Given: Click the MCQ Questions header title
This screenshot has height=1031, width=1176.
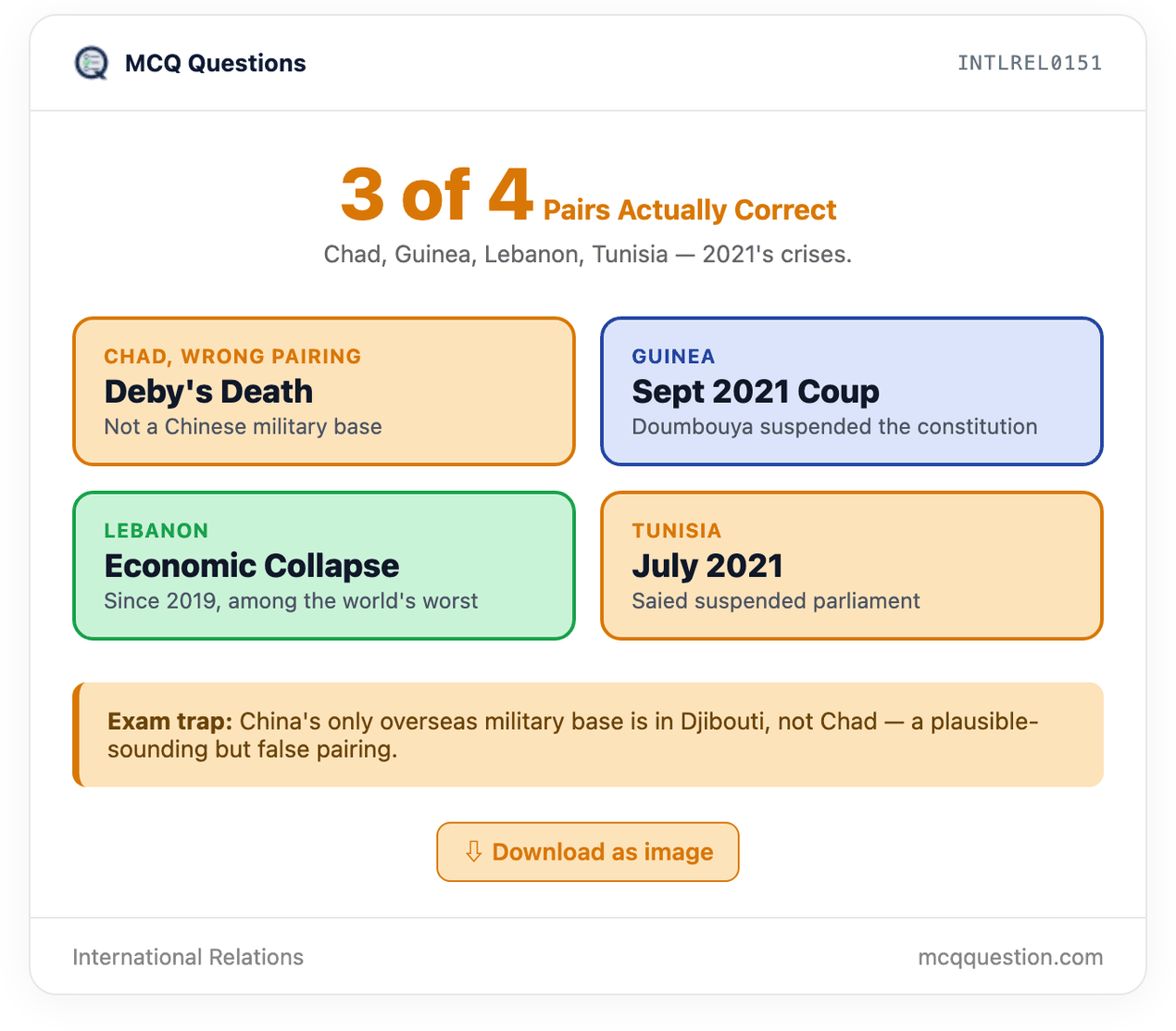Looking at the screenshot, I should tap(215, 63).
